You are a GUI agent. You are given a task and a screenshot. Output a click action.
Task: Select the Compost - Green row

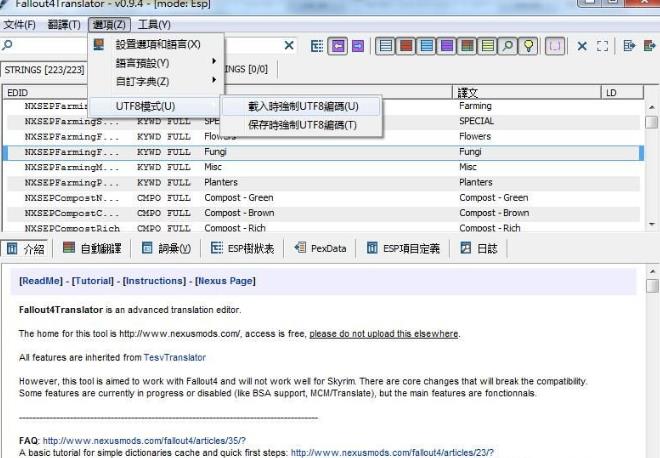coord(323,198)
